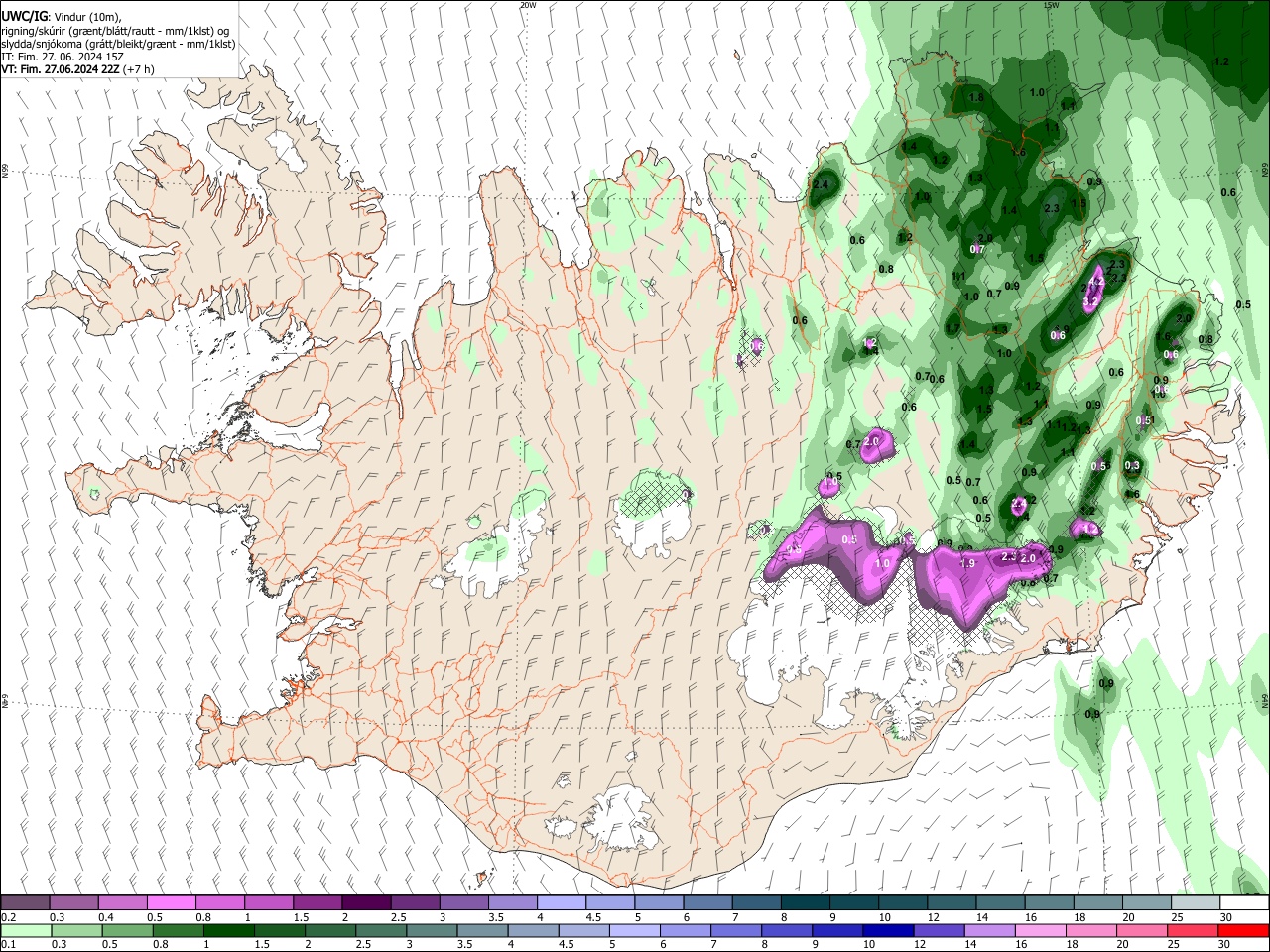Image resolution: width=1270 pixels, height=952 pixels.
Task: Click the 'VT: Fim. 27.06.2024 22Z (+7 h)' valid time
Action: [77, 69]
